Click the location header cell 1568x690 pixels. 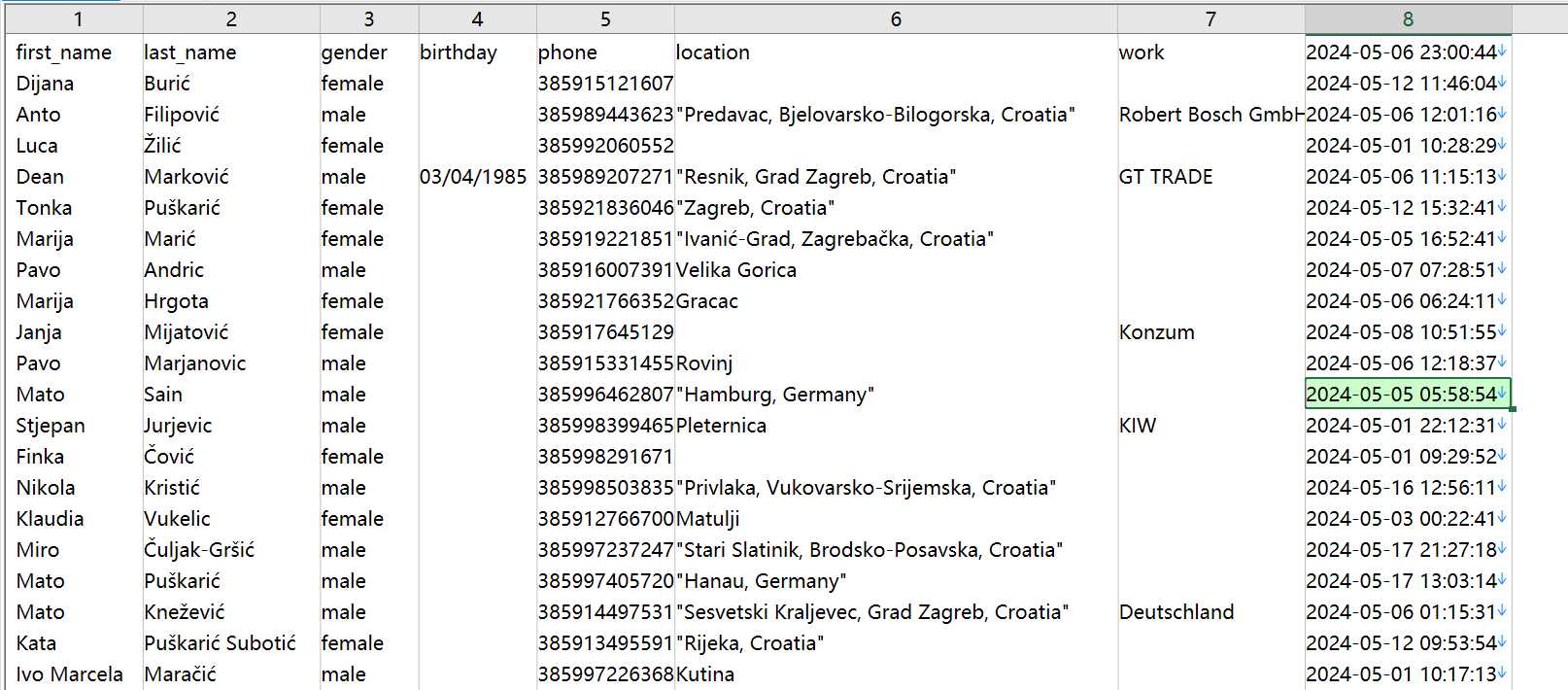coord(896,52)
